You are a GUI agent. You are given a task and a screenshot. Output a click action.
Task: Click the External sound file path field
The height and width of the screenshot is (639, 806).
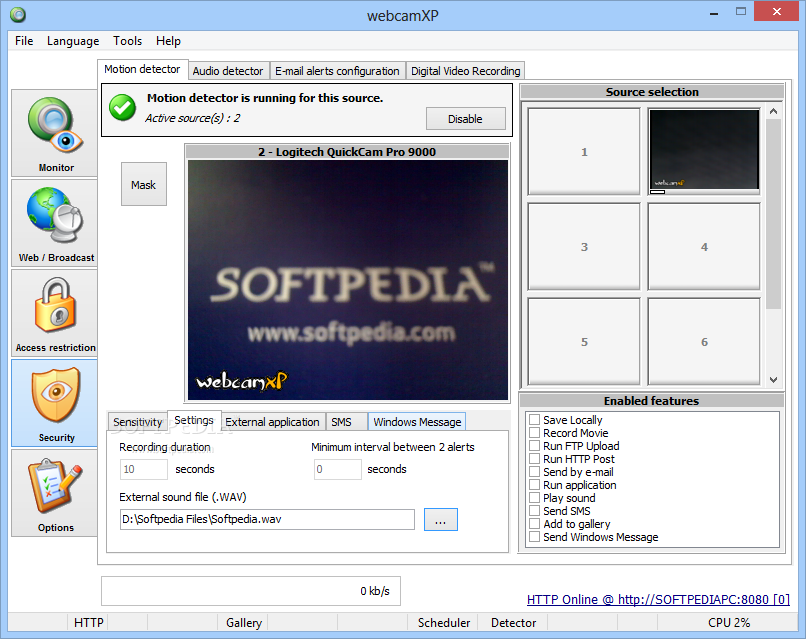coord(267,519)
